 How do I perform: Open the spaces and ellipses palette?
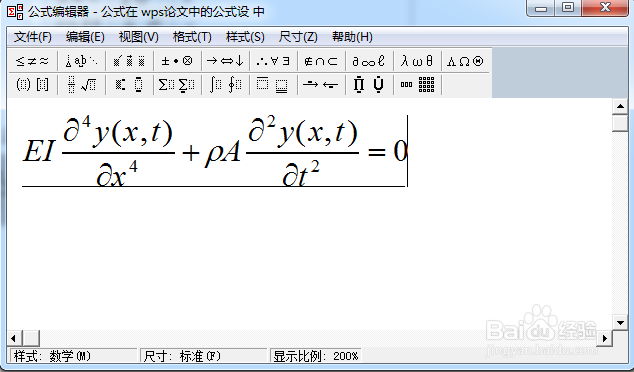[x=81, y=61]
